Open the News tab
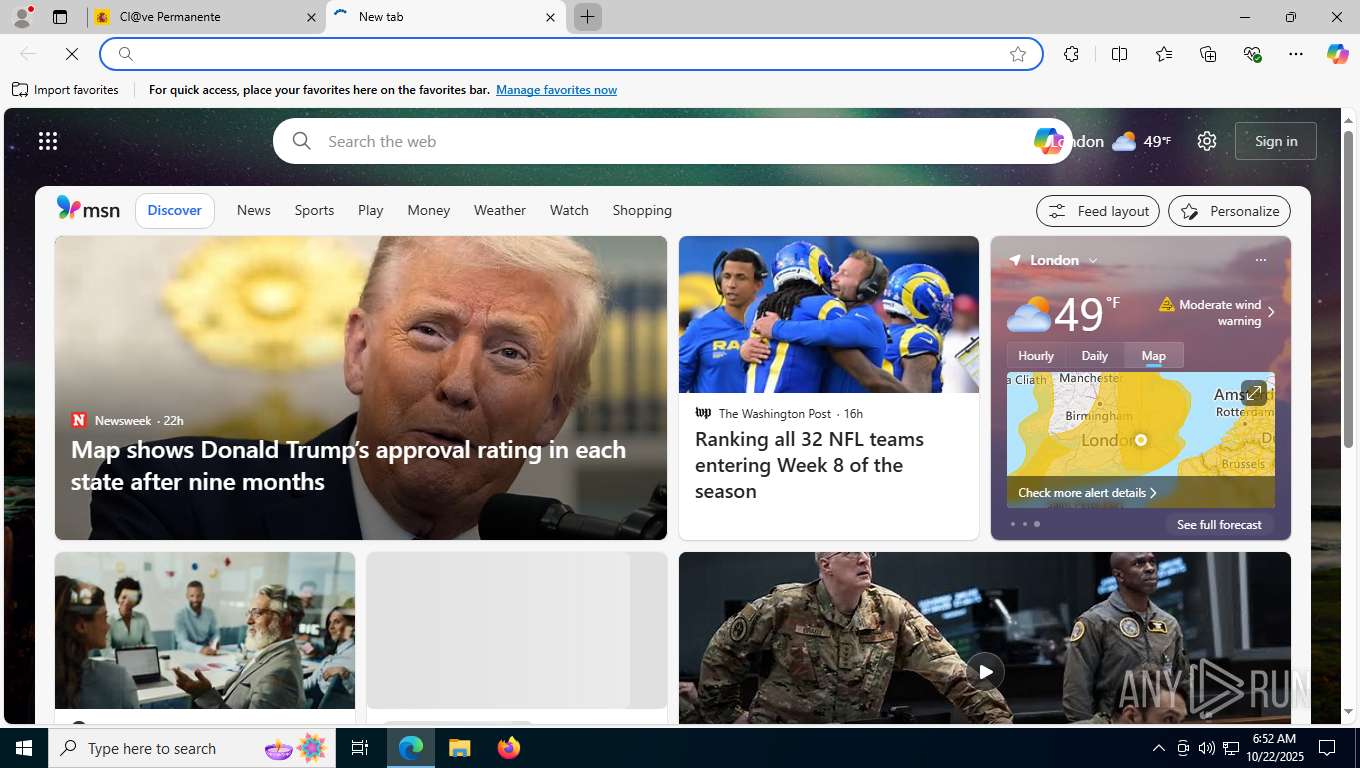Viewport: 1360px width, 768px height. pyautogui.click(x=254, y=210)
